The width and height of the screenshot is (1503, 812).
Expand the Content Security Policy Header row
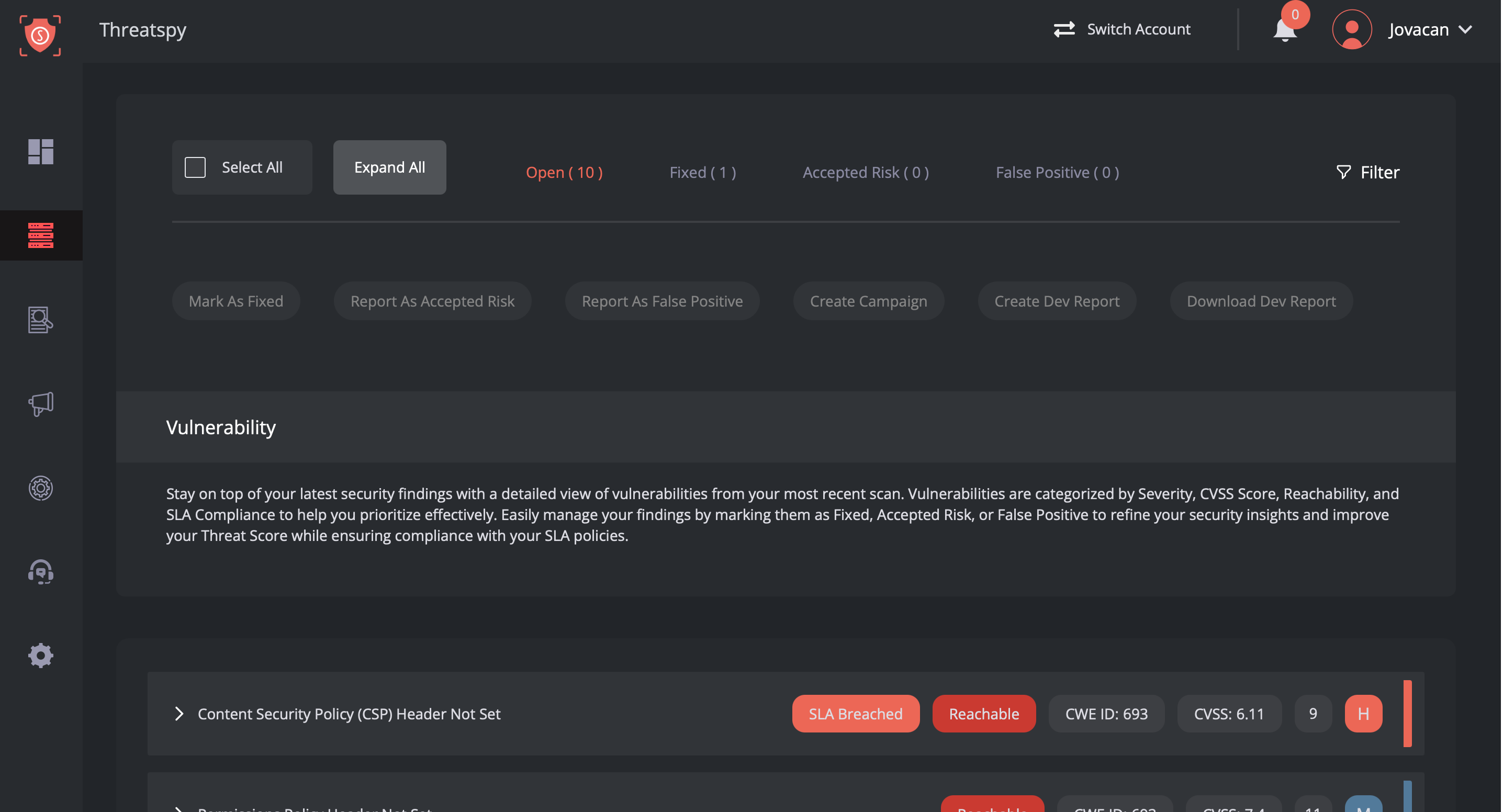tap(179, 714)
